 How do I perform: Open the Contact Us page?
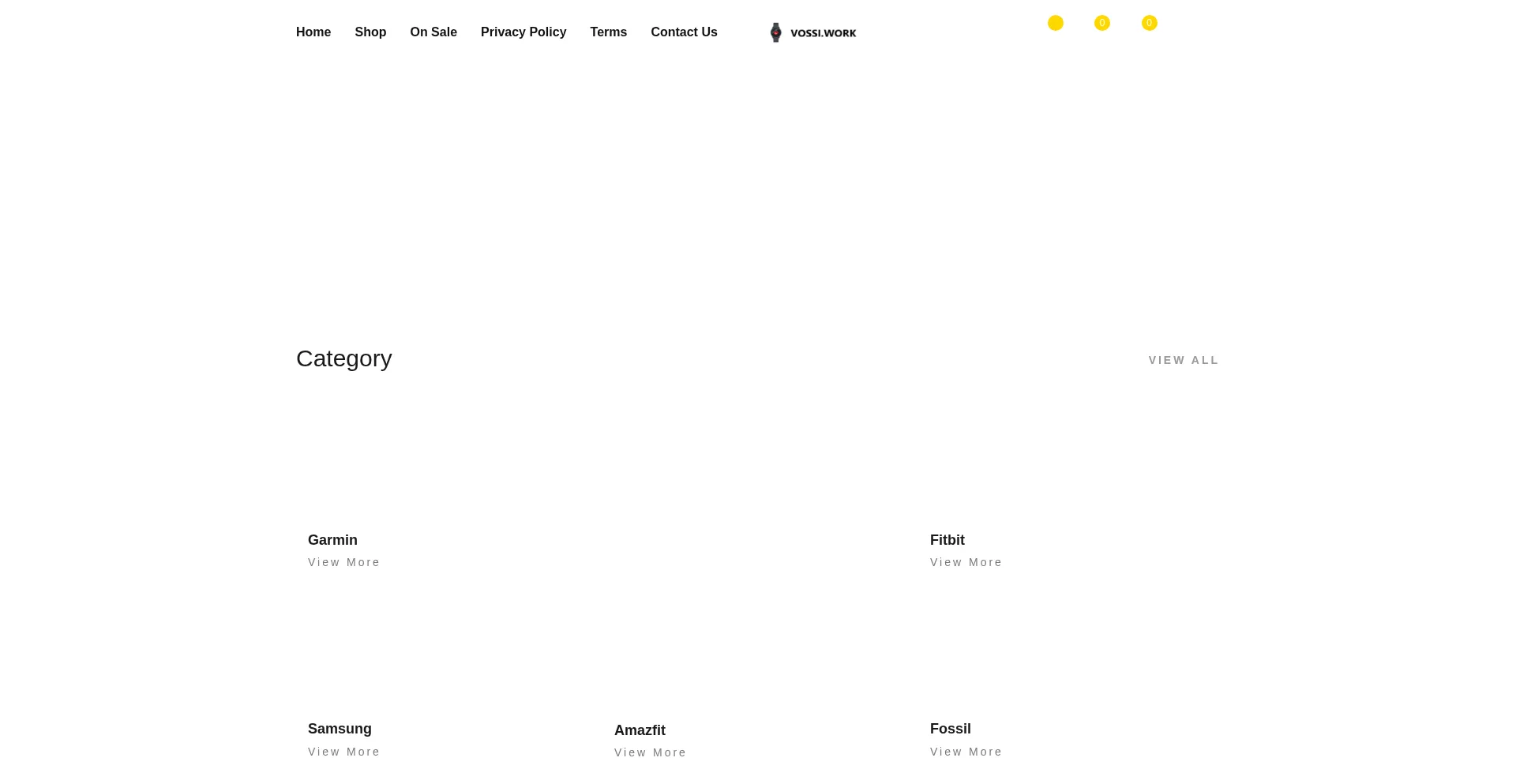(x=684, y=32)
